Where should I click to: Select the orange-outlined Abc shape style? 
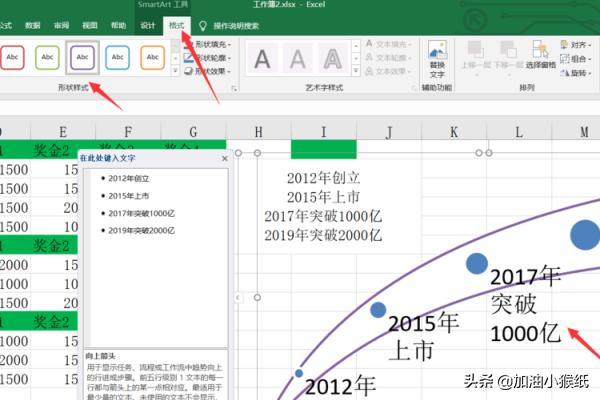(x=152, y=57)
